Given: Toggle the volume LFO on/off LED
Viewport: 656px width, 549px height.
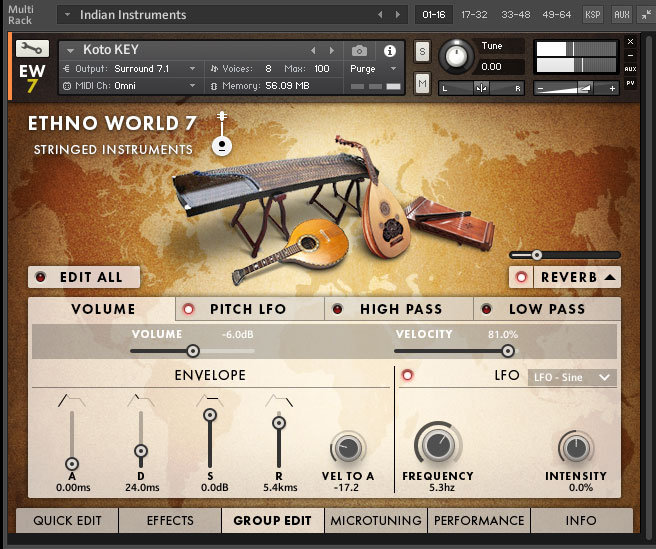Looking at the screenshot, I should (x=407, y=375).
